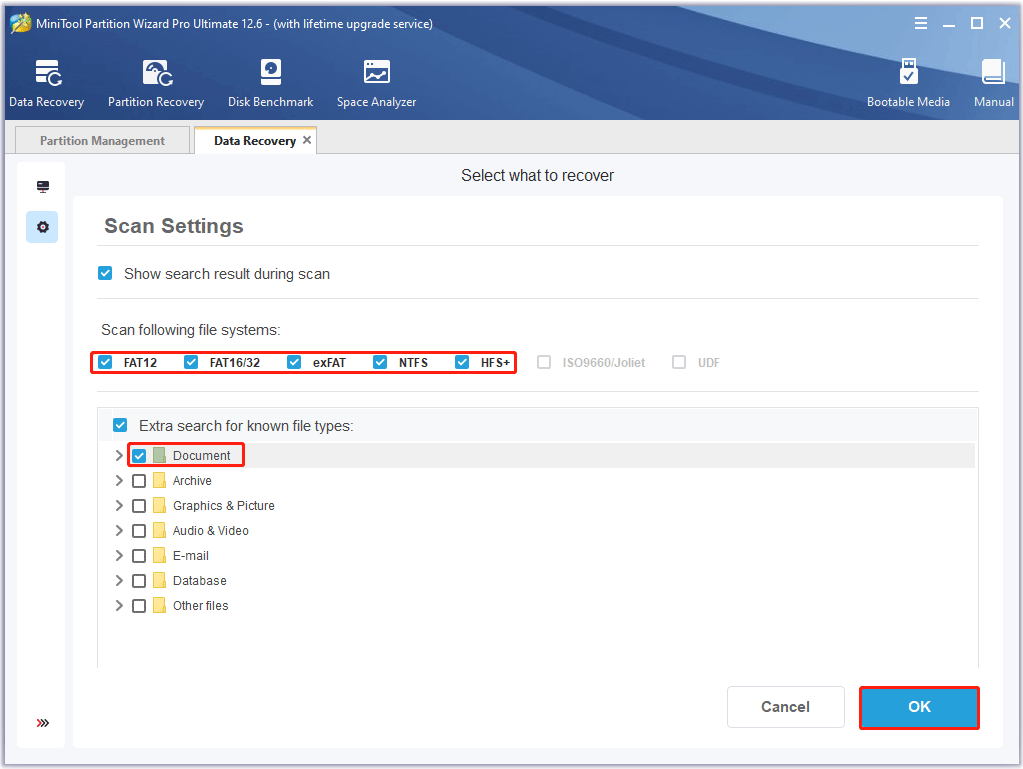Click the Document folder icon

[159, 455]
